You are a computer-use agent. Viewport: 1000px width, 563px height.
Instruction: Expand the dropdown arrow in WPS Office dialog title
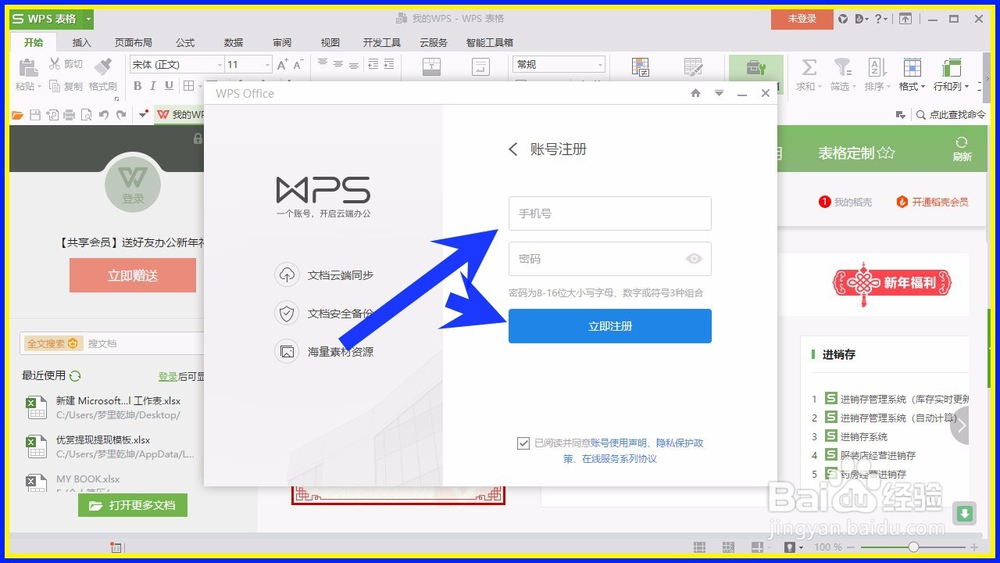719,93
